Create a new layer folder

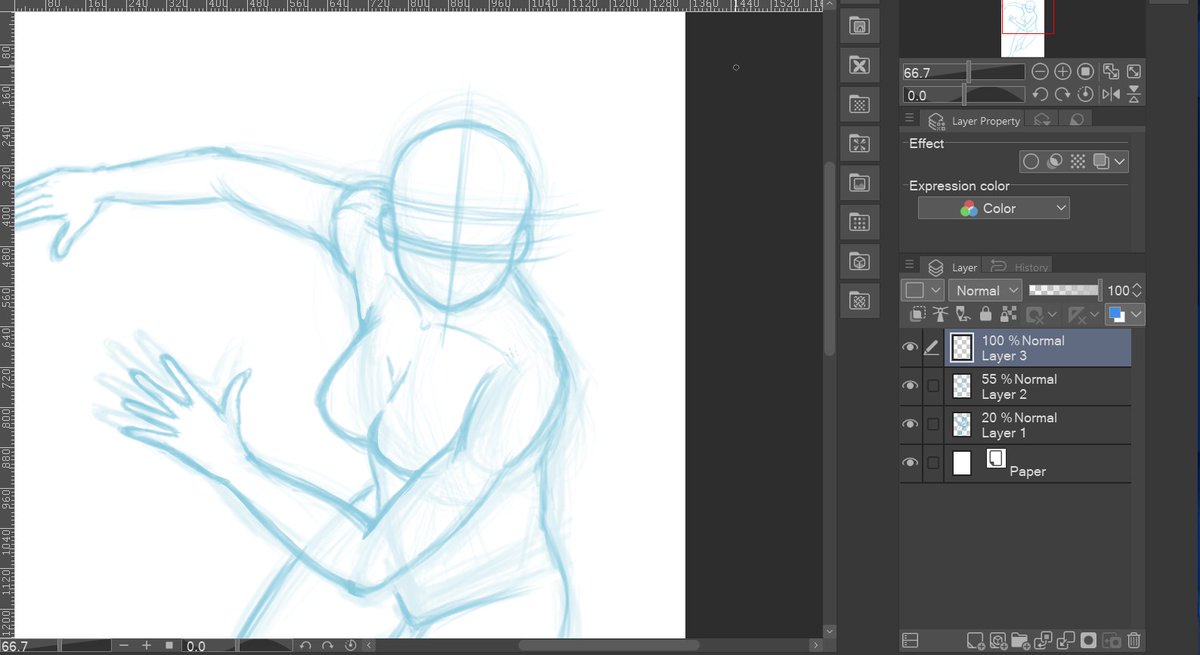coord(1021,640)
